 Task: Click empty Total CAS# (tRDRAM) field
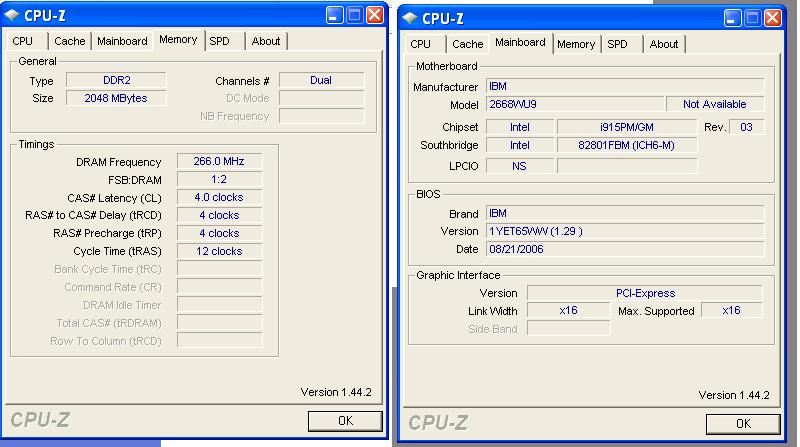(x=219, y=322)
